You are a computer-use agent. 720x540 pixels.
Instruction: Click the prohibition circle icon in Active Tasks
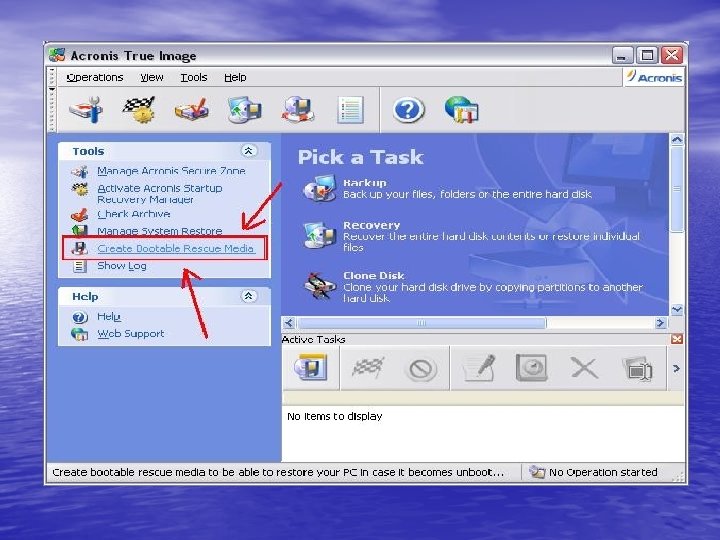[x=421, y=369]
